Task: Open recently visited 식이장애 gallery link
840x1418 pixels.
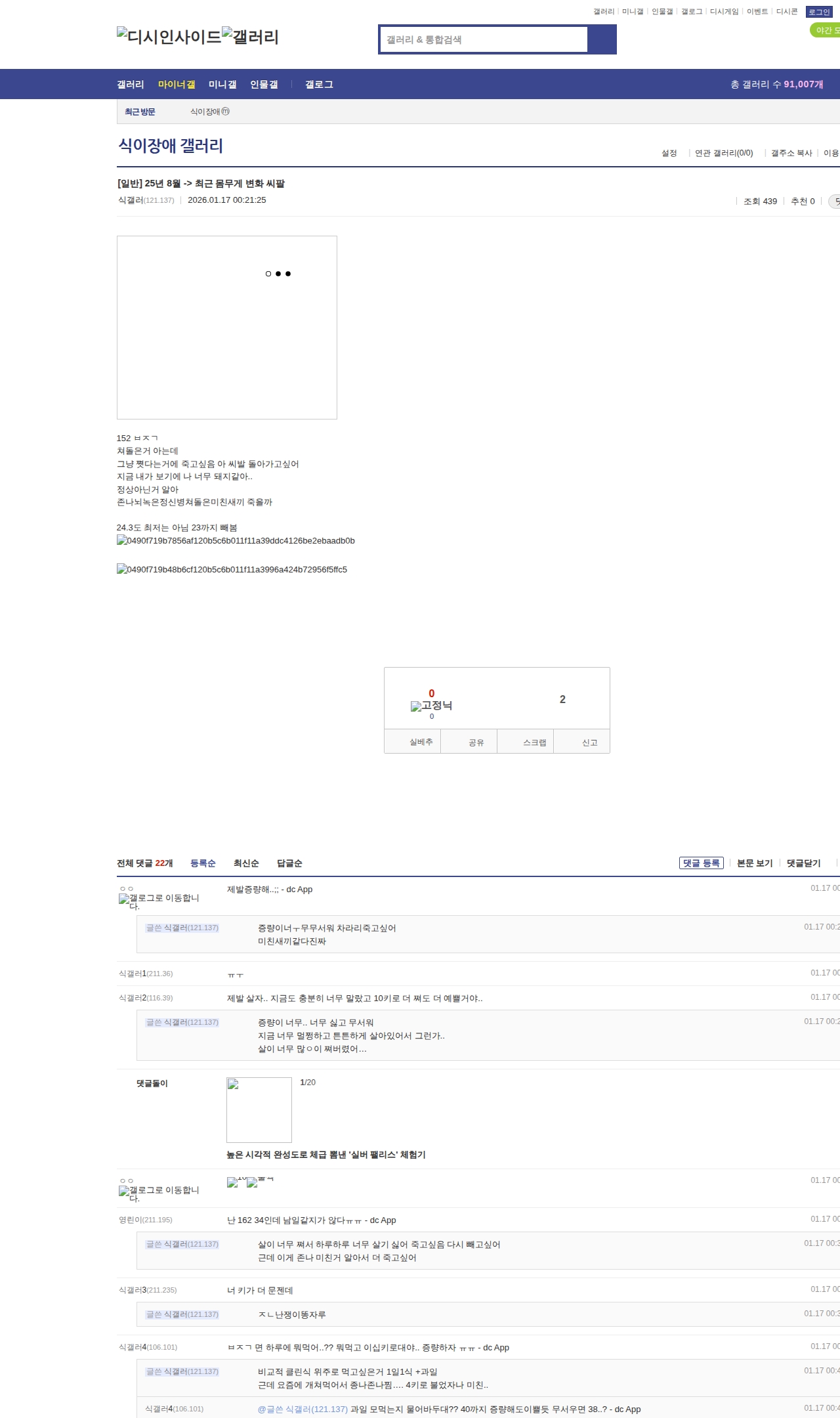Action: coord(210,112)
